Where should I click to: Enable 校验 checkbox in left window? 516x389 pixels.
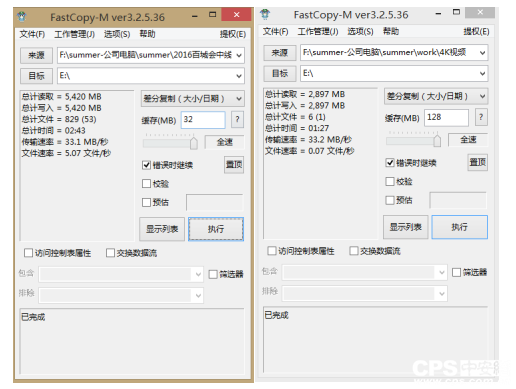[146, 184]
